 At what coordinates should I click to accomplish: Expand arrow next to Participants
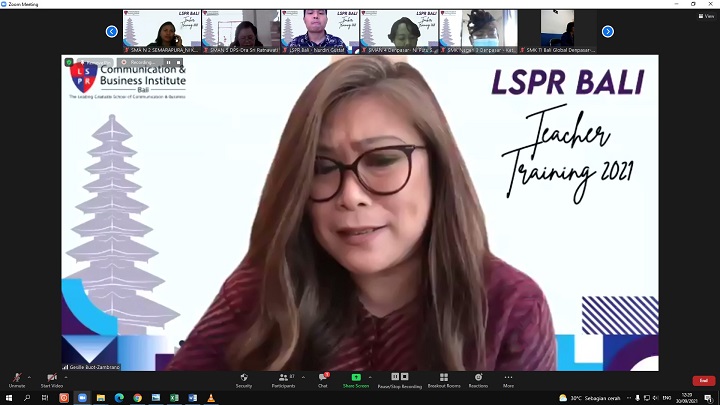pyautogui.click(x=303, y=377)
